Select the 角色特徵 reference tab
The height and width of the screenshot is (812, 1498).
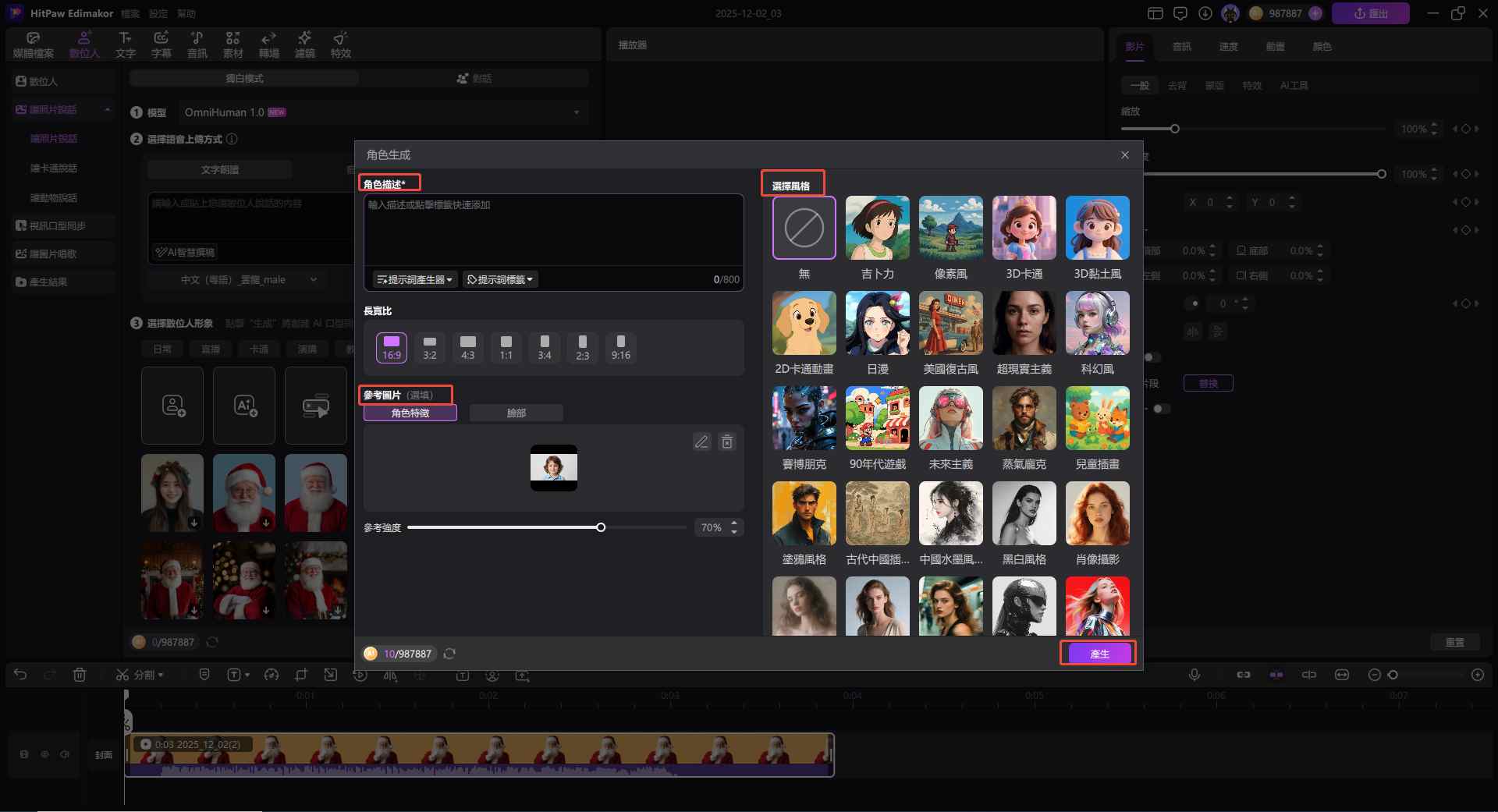[x=410, y=413]
